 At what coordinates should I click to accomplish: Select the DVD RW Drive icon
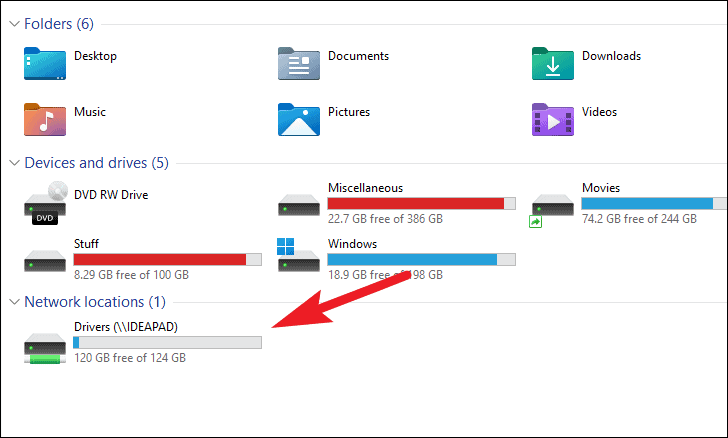(x=45, y=203)
